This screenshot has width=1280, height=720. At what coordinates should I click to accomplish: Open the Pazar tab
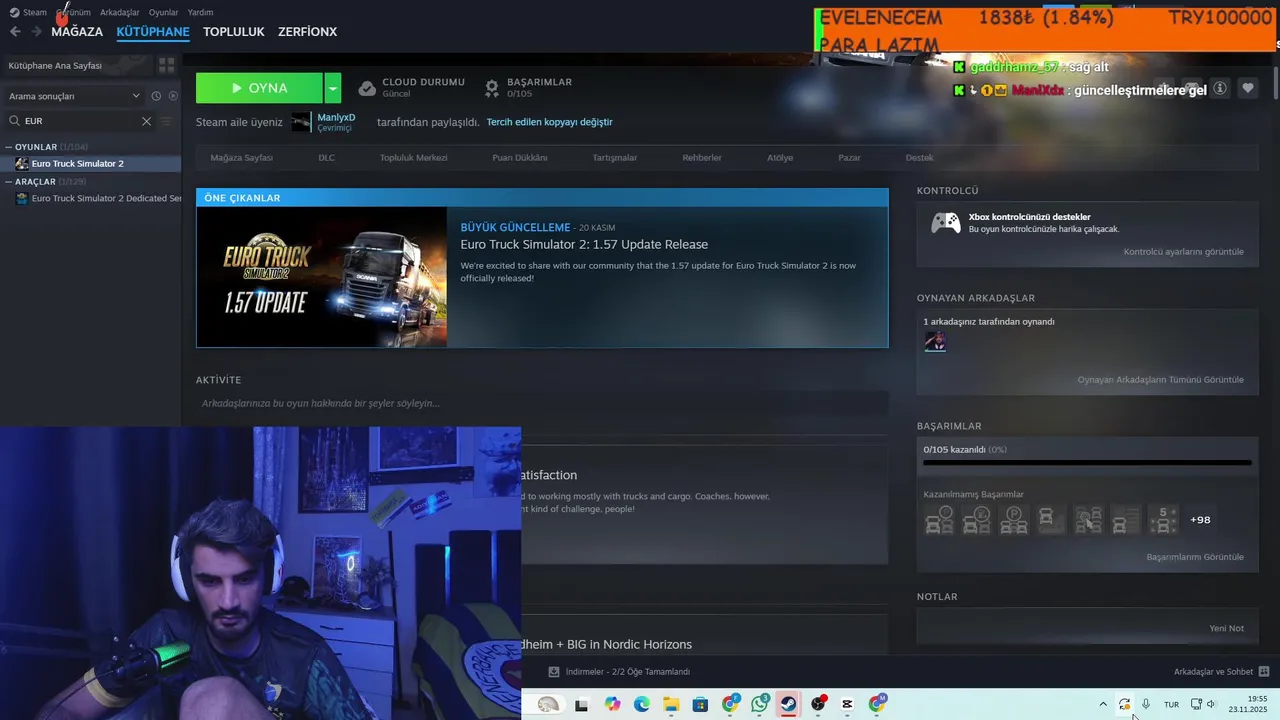[x=849, y=158]
